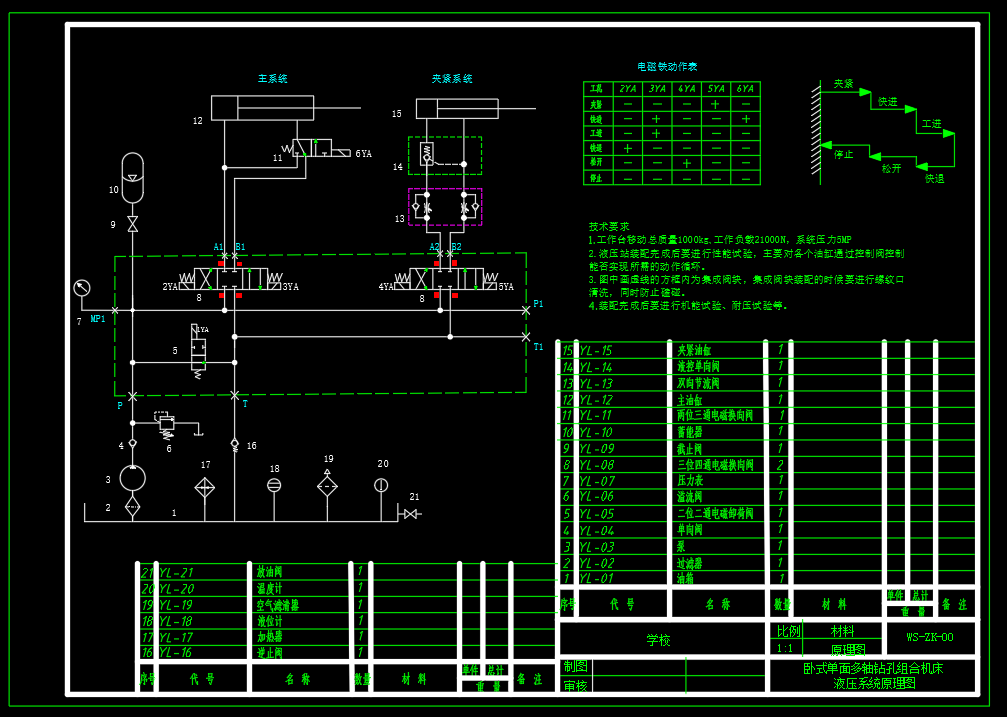Select the 压力表 parts list entry
Image resolution: width=1007 pixels, height=717 pixels.
tap(690, 481)
